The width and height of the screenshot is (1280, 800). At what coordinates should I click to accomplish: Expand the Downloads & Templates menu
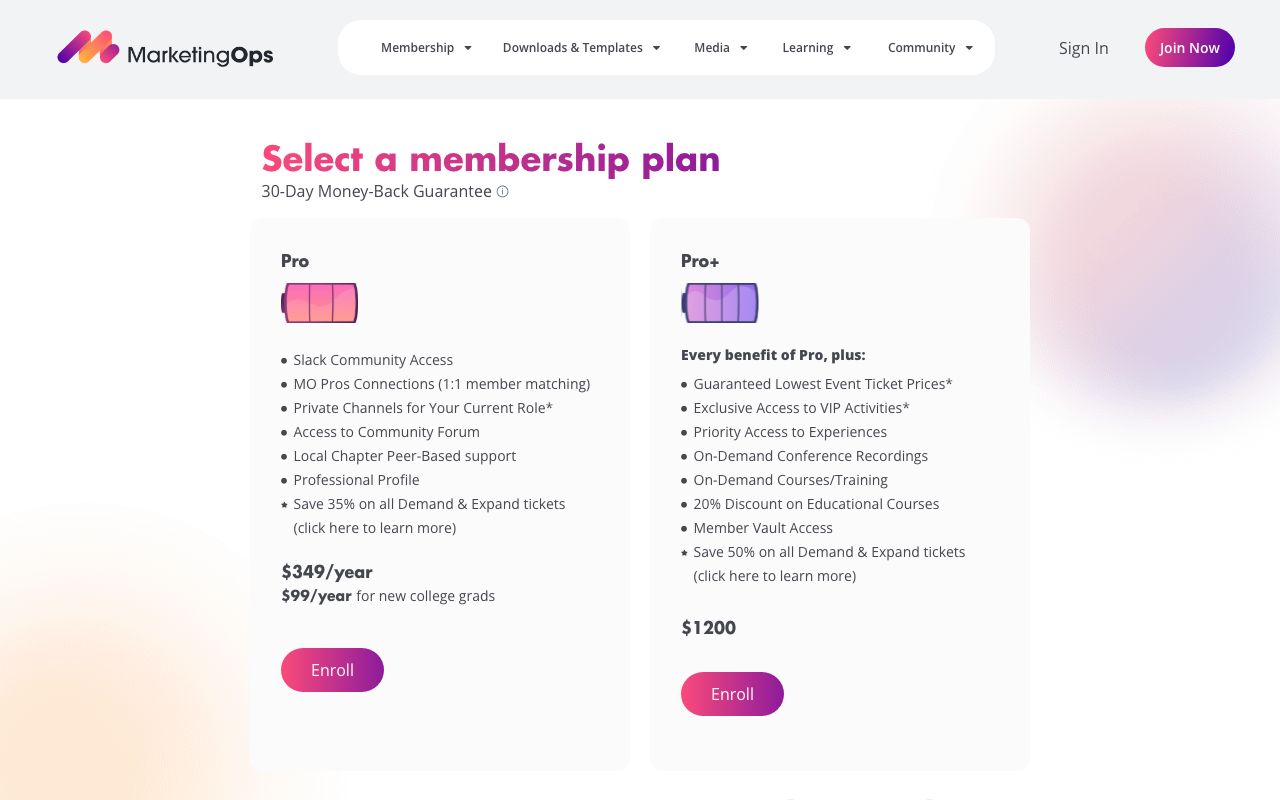pyautogui.click(x=573, y=47)
